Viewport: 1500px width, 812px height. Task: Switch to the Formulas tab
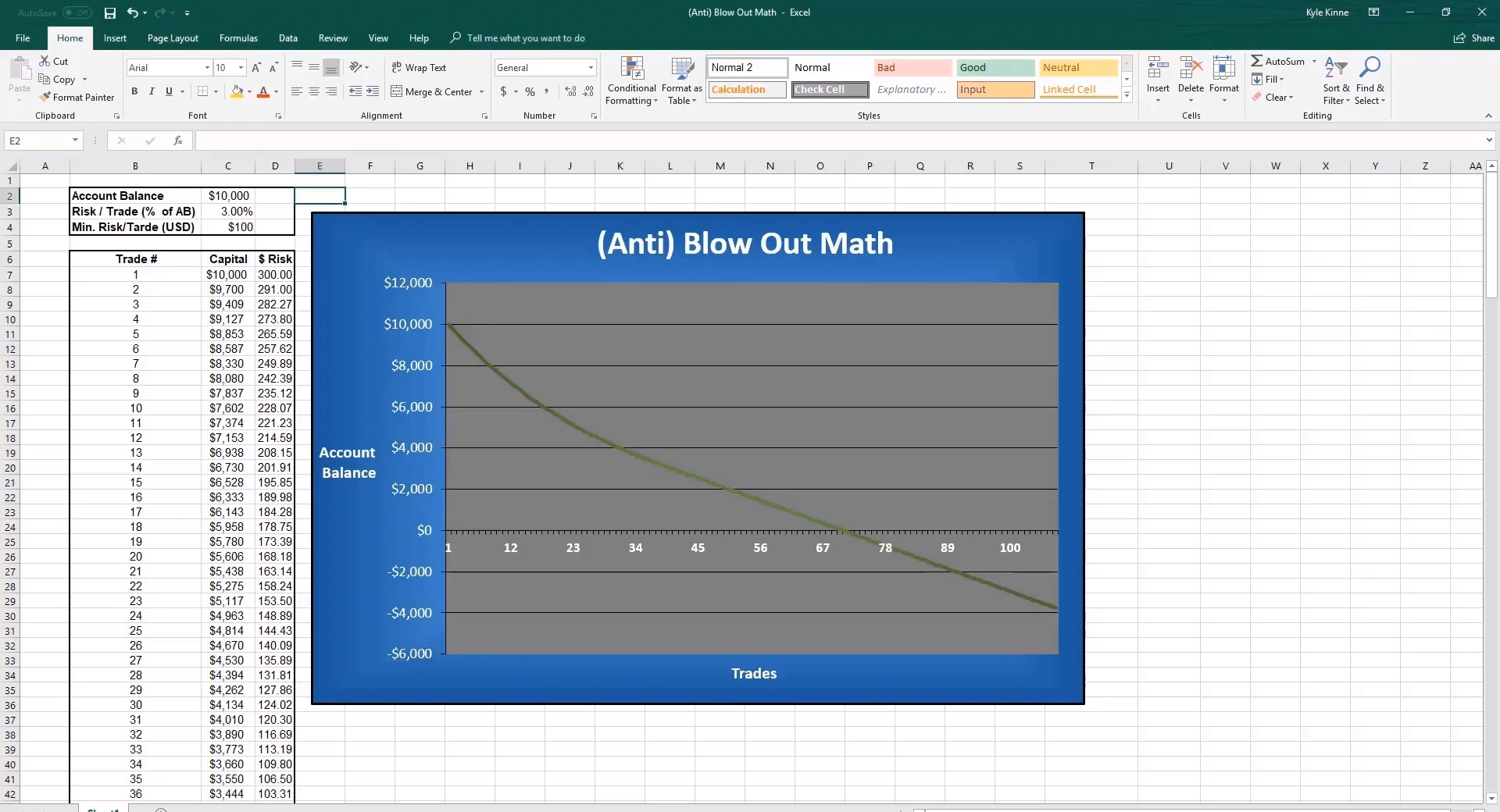238,38
